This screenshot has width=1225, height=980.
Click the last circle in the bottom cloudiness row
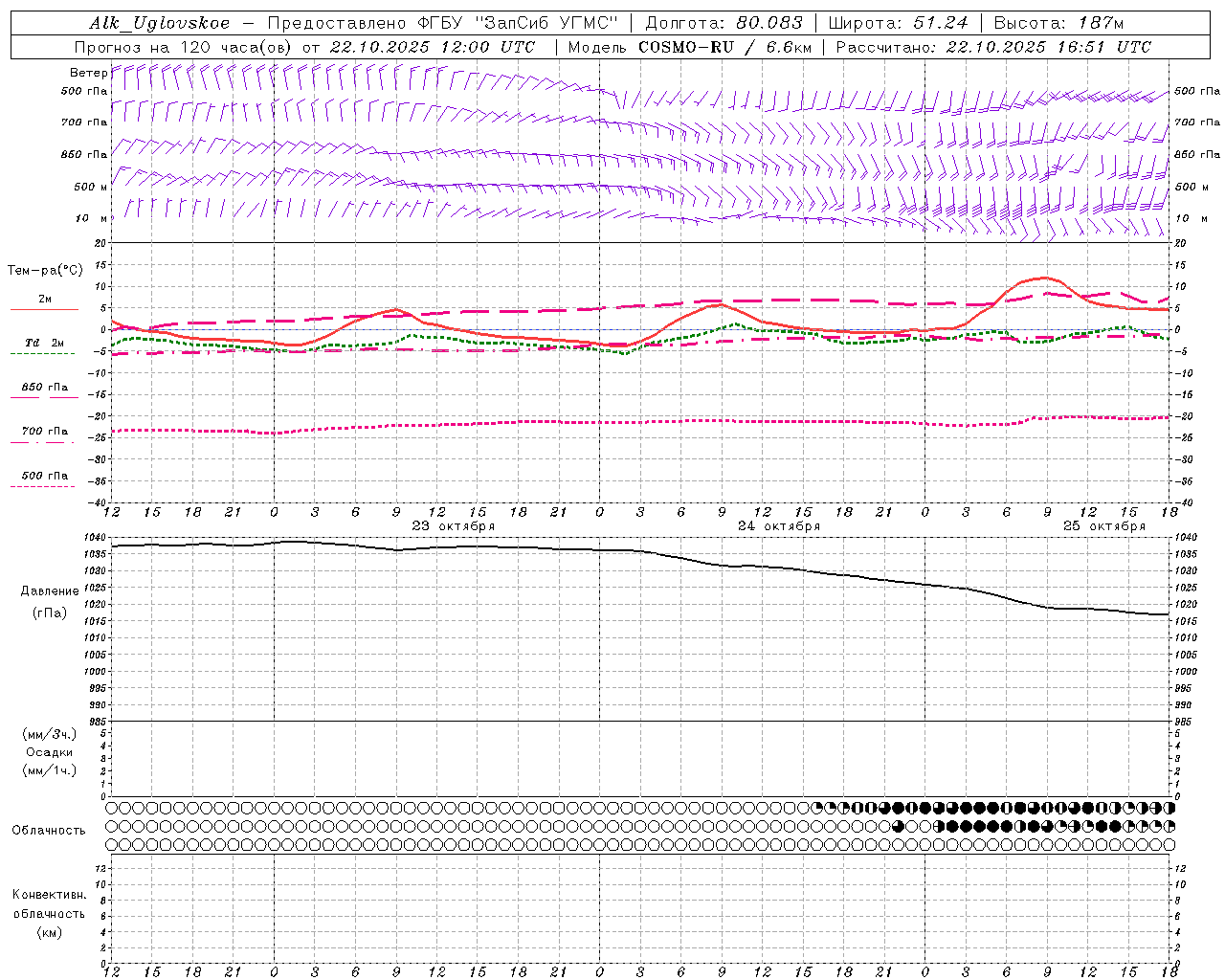tap(1169, 845)
